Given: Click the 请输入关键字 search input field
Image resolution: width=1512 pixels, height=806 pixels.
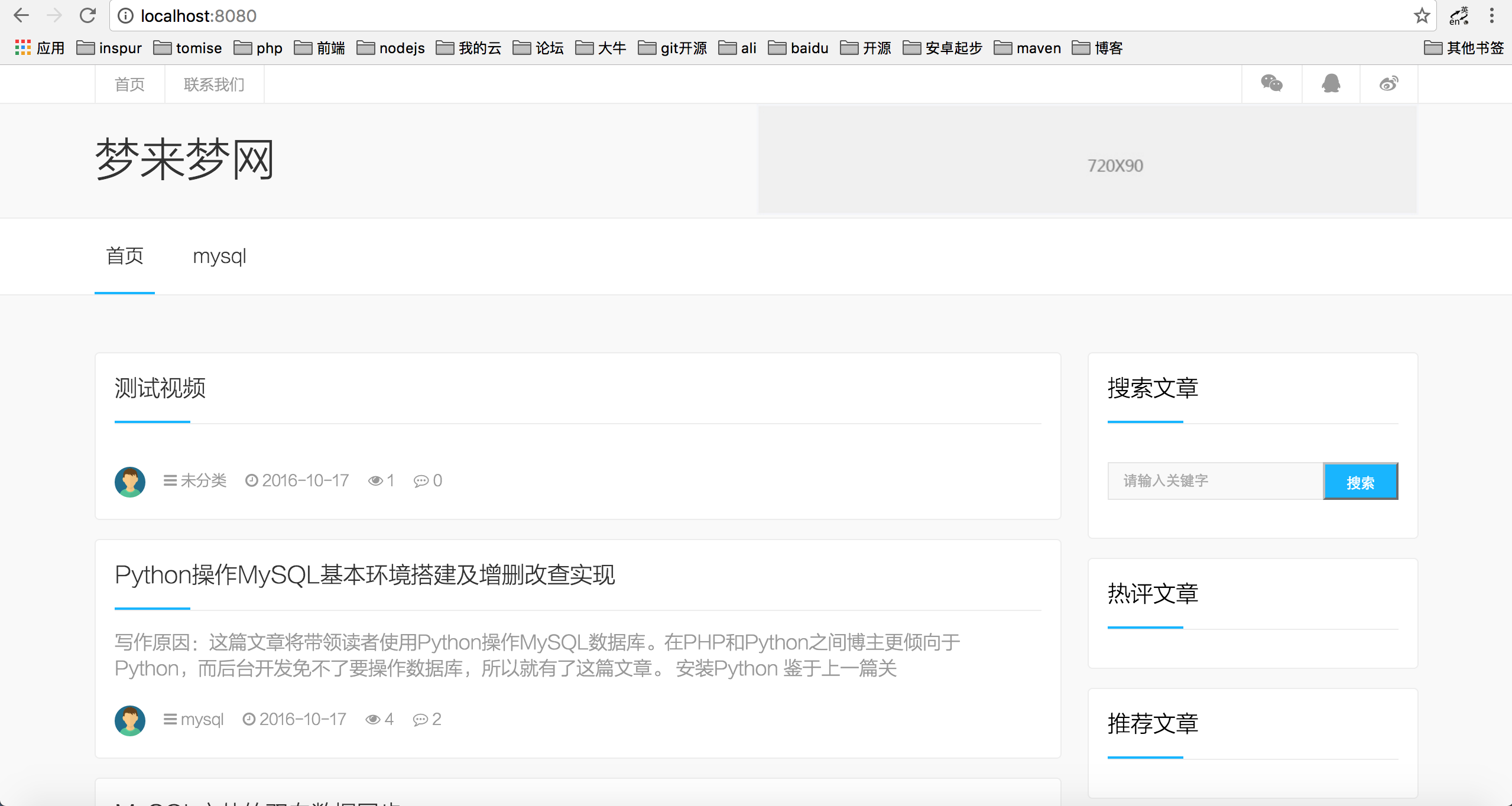Looking at the screenshot, I should coord(1215,481).
